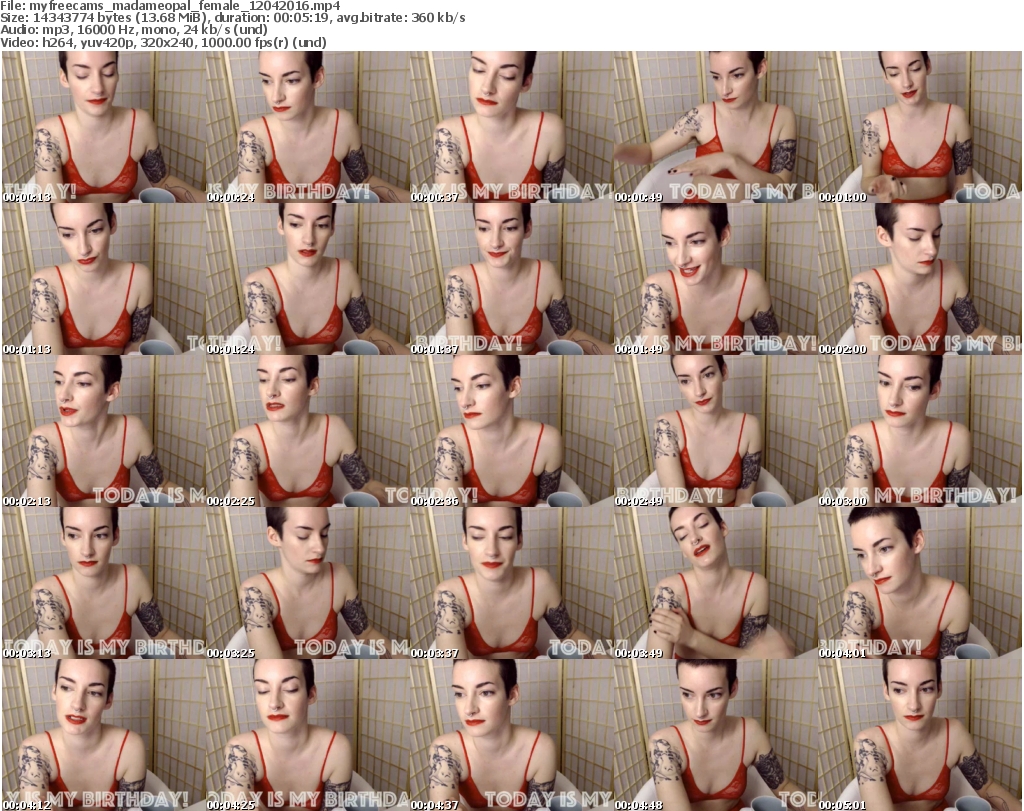Open the frame marked 00:02:13
The image size is (1024, 811).
[x=103, y=431]
